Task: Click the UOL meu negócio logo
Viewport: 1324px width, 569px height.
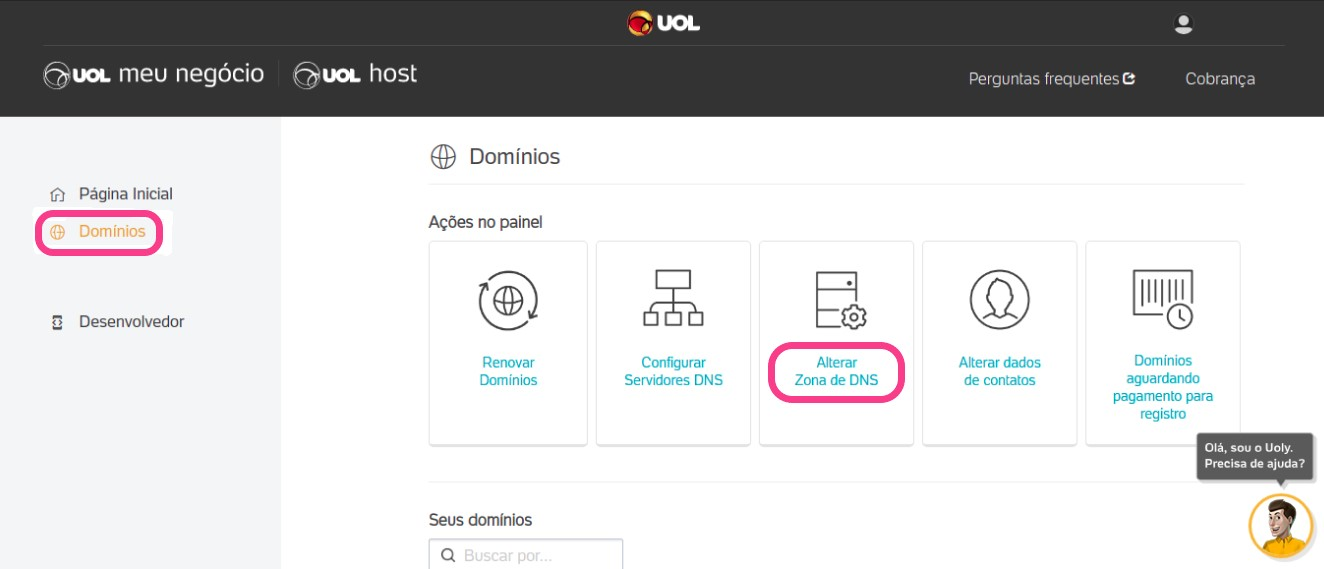Action: [154, 75]
